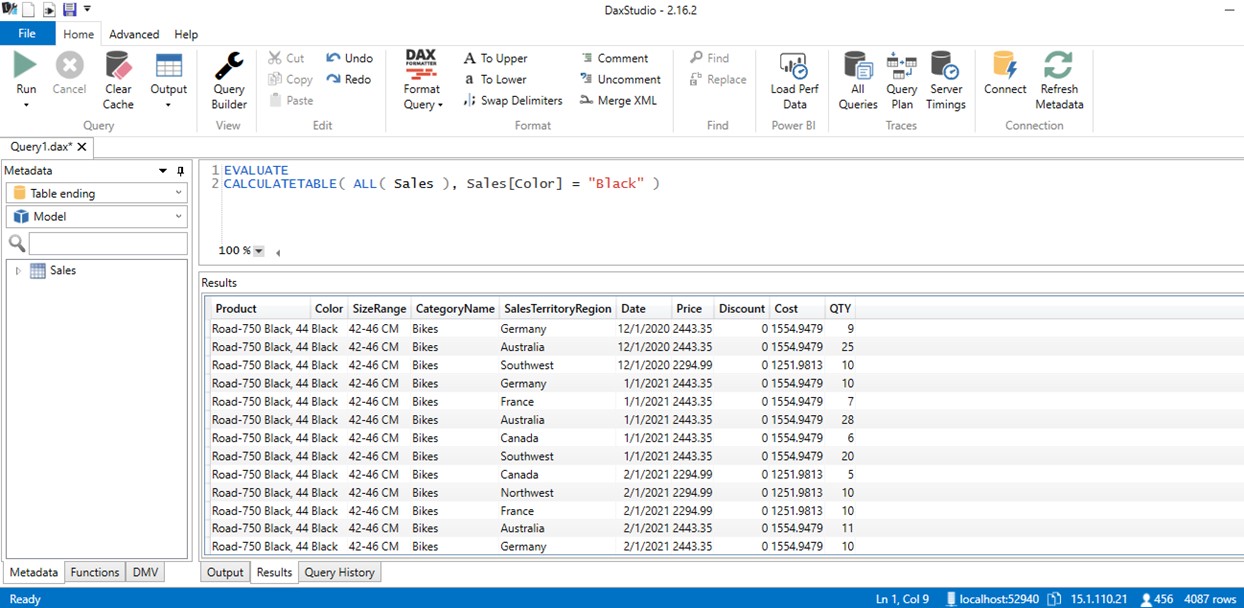Toggle the Query Plan trace

902,80
